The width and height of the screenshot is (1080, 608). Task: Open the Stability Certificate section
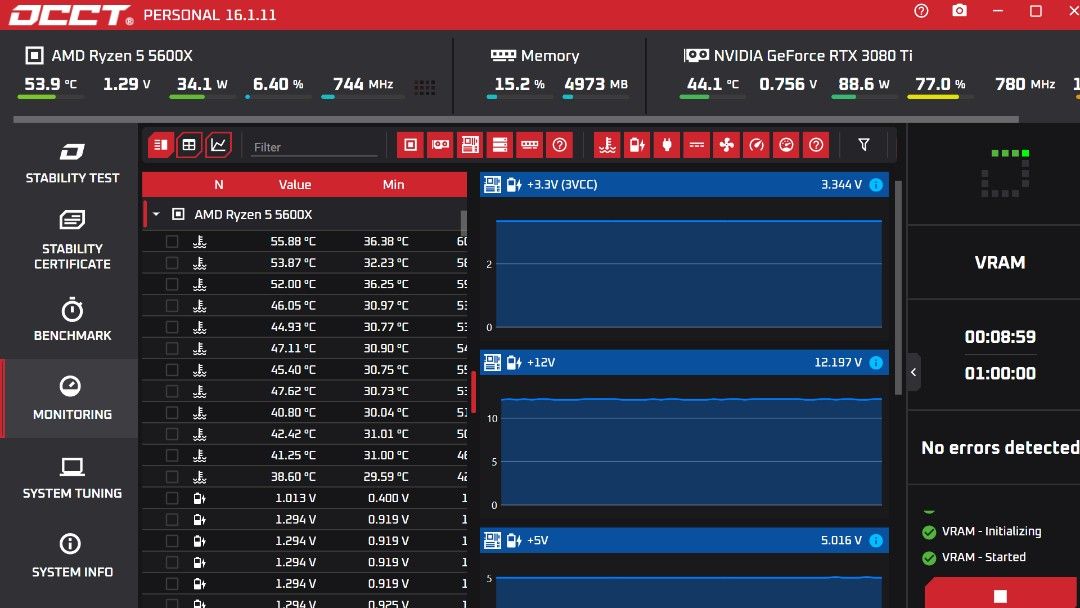point(72,240)
